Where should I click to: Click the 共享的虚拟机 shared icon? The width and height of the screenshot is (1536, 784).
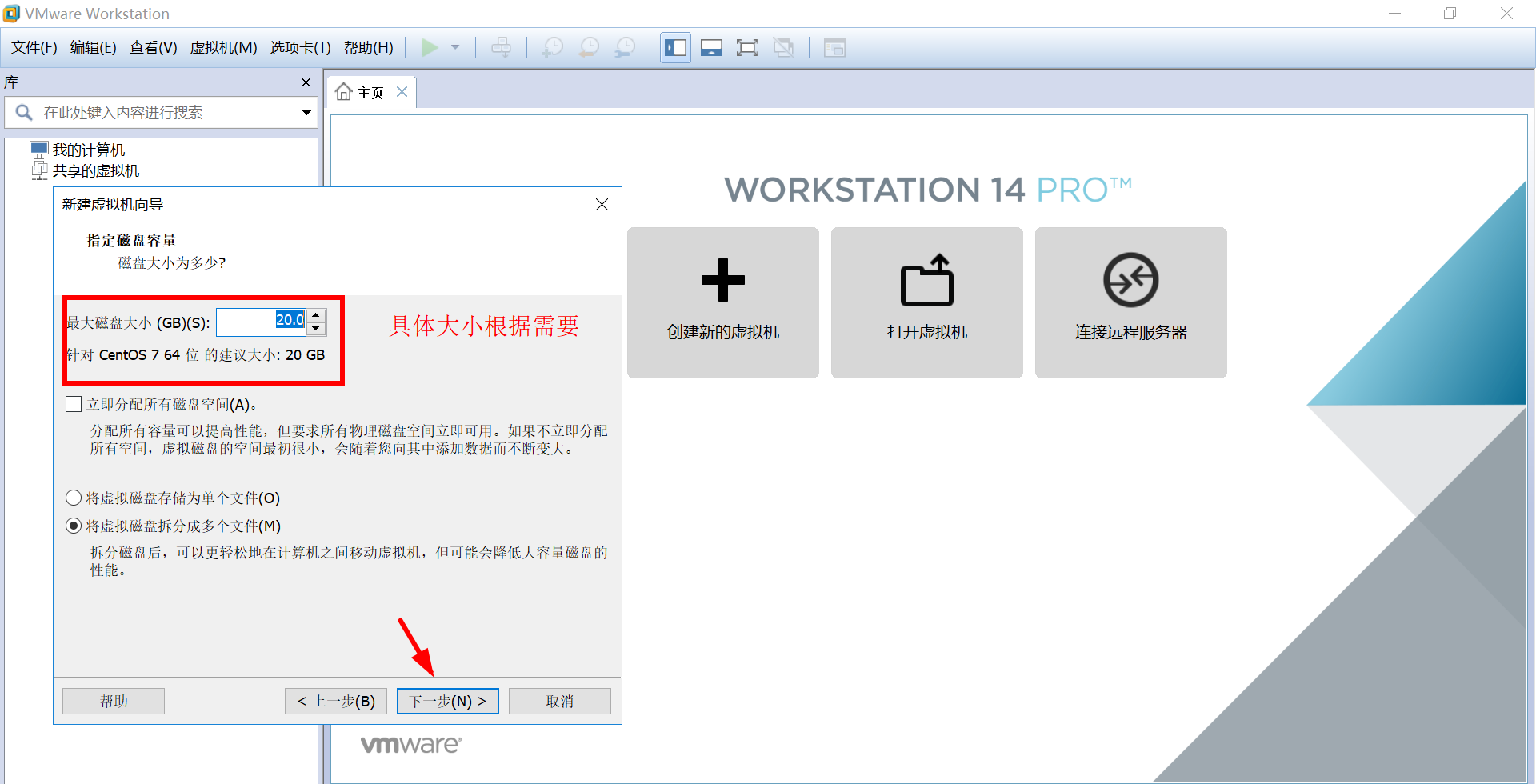tap(39, 170)
